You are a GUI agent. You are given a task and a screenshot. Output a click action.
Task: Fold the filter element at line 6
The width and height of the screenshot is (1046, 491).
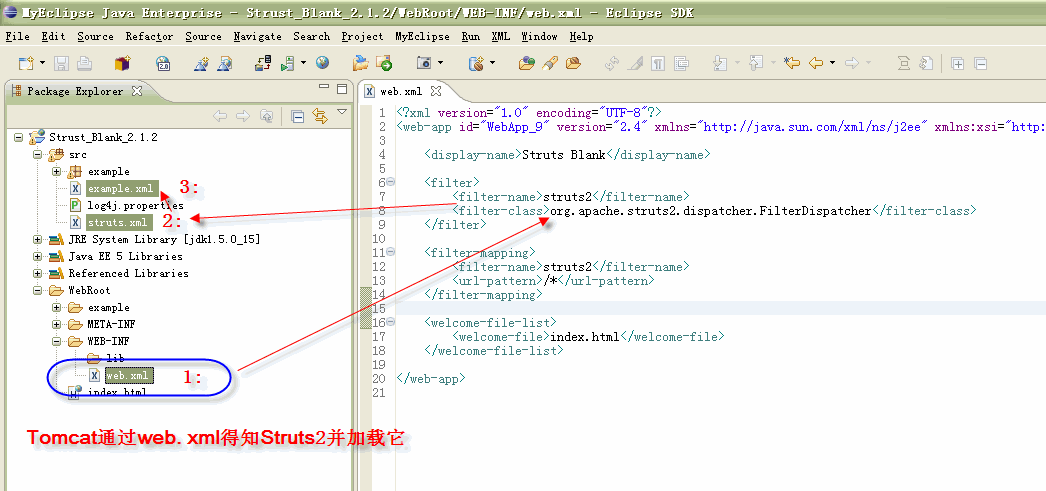(x=390, y=182)
